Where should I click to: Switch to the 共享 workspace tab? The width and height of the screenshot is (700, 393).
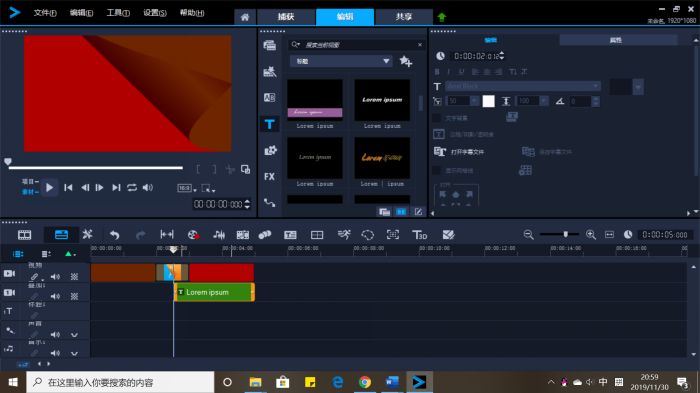click(404, 17)
